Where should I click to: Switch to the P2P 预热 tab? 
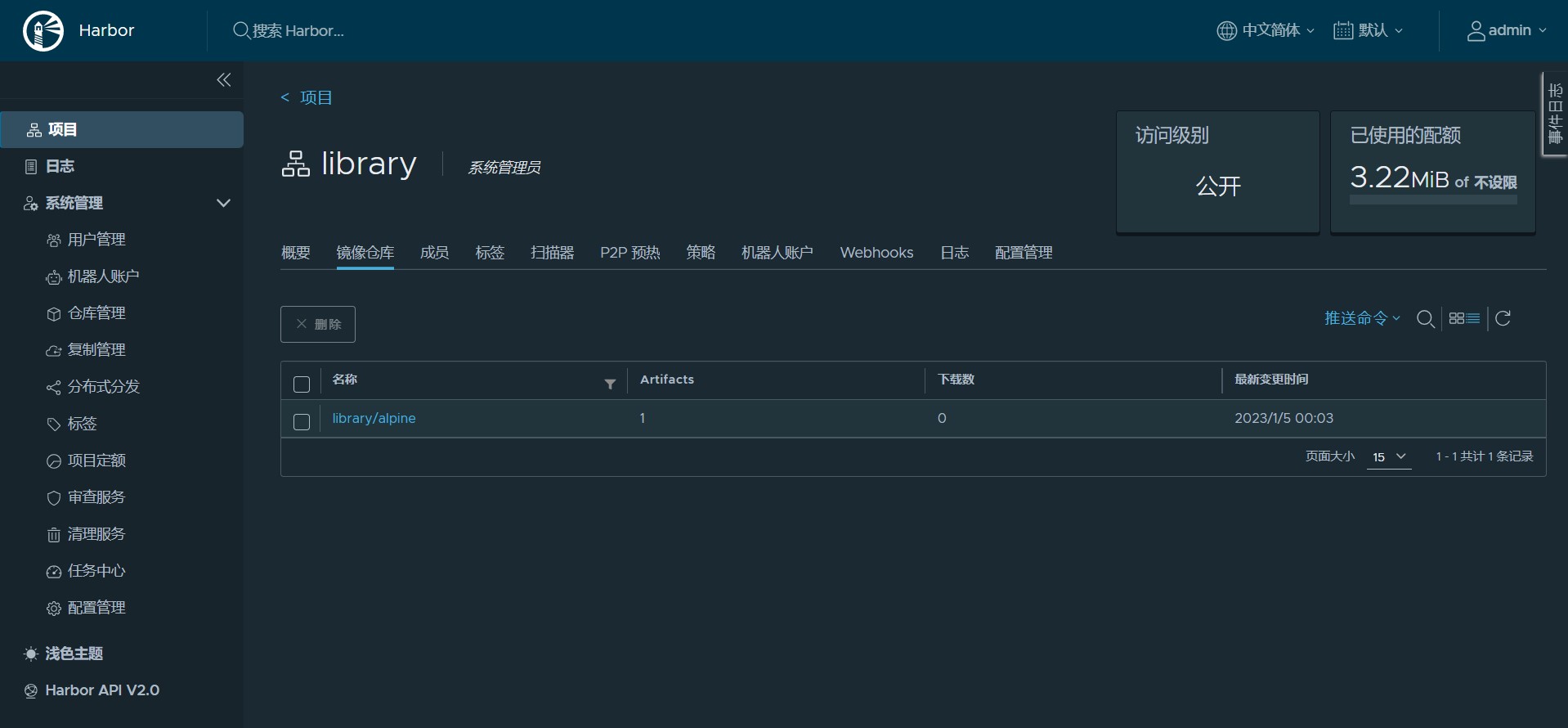tap(630, 253)
